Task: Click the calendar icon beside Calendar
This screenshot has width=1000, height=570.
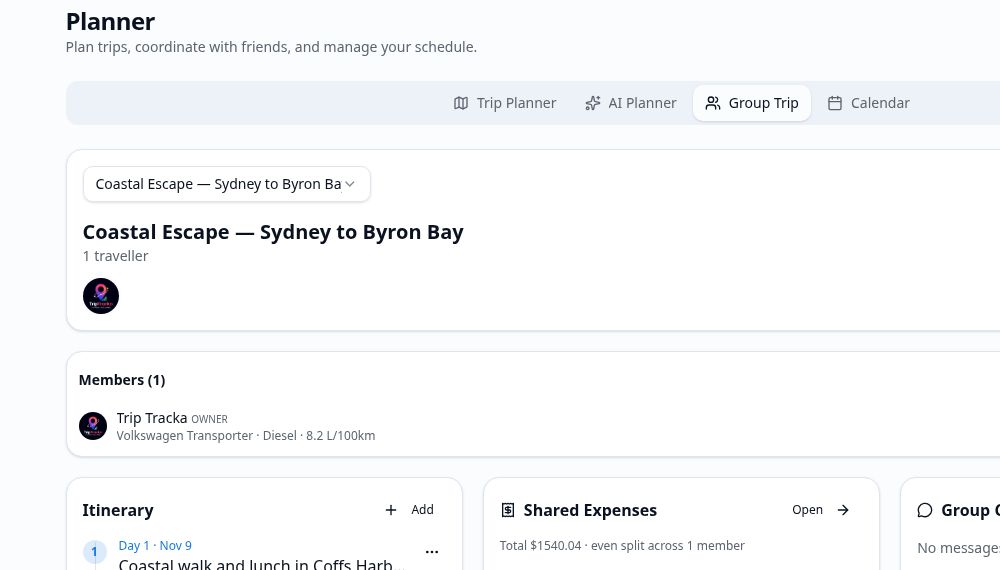Action: (x=835, y=103)
